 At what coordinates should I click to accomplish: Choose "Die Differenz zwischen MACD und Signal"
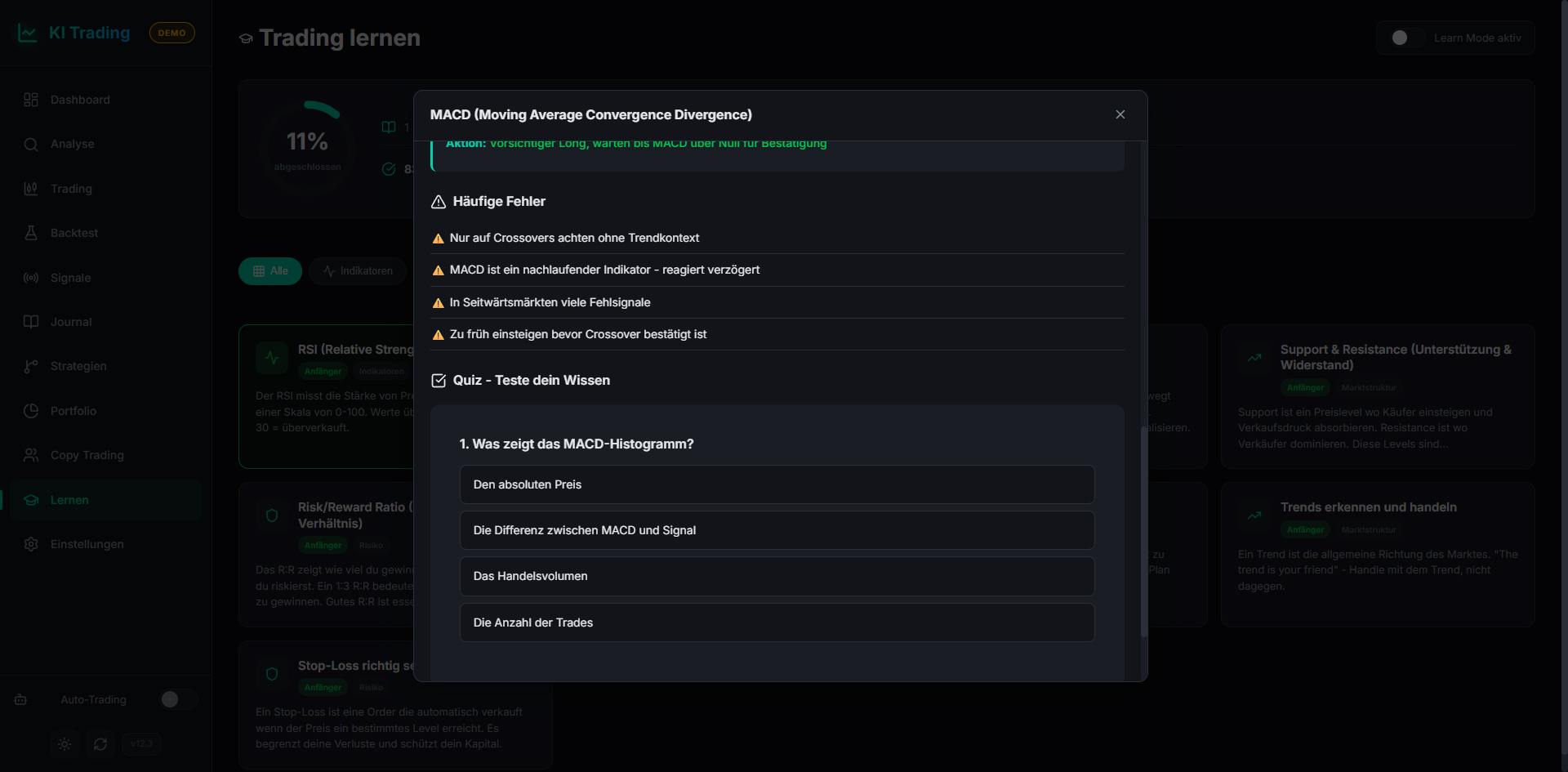click(x=777, y=530)
